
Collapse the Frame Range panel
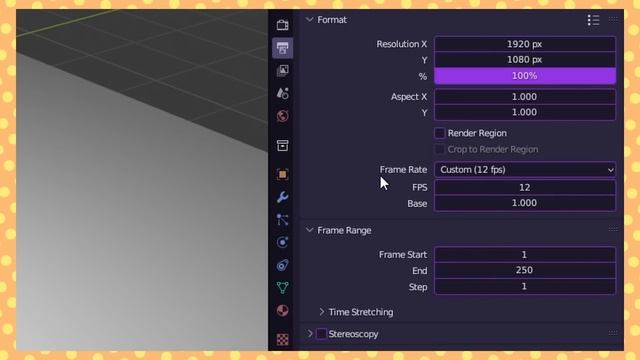[310, 230]
